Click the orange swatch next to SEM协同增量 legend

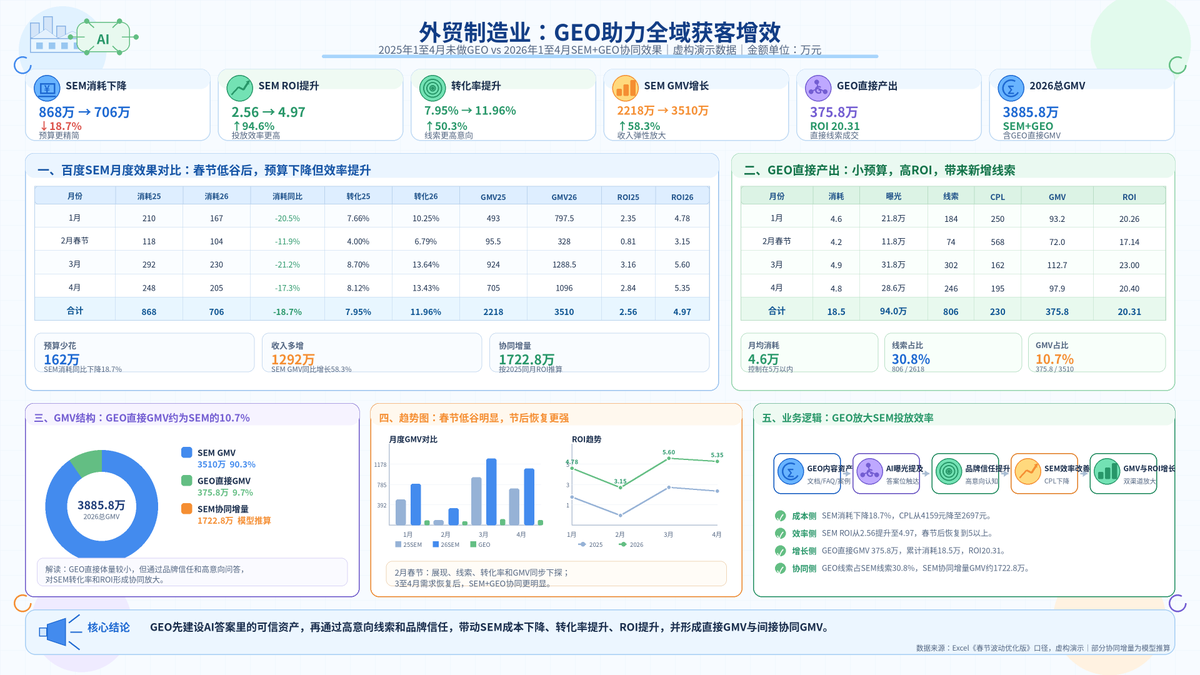[x=187, y=509]
